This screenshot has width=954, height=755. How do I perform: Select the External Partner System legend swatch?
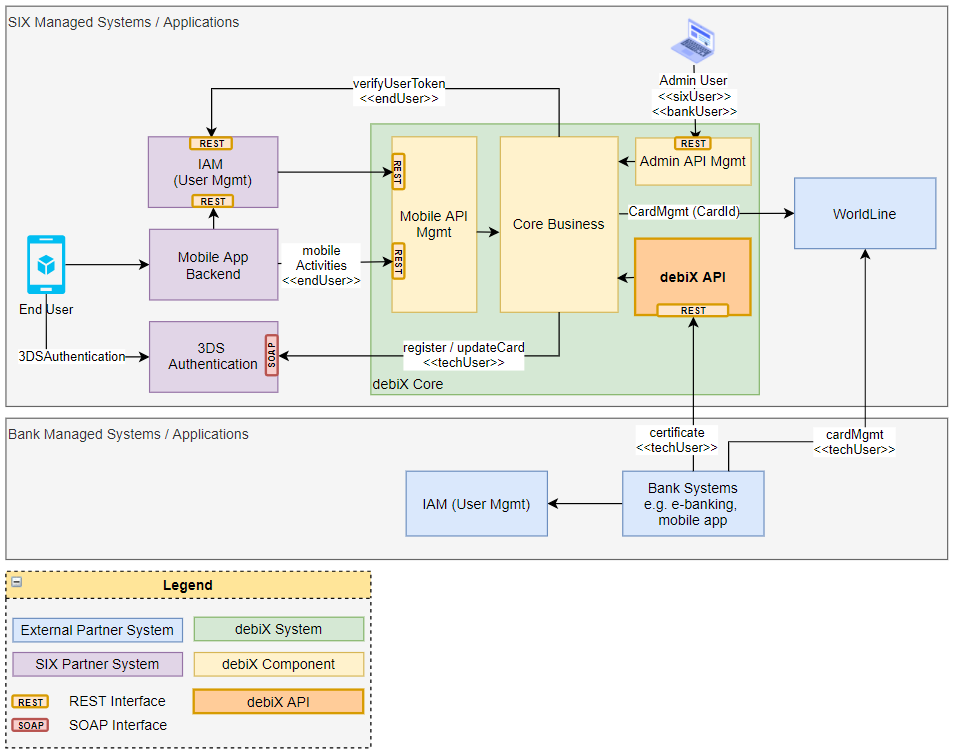pyautogui.click(x=97, y=629)
